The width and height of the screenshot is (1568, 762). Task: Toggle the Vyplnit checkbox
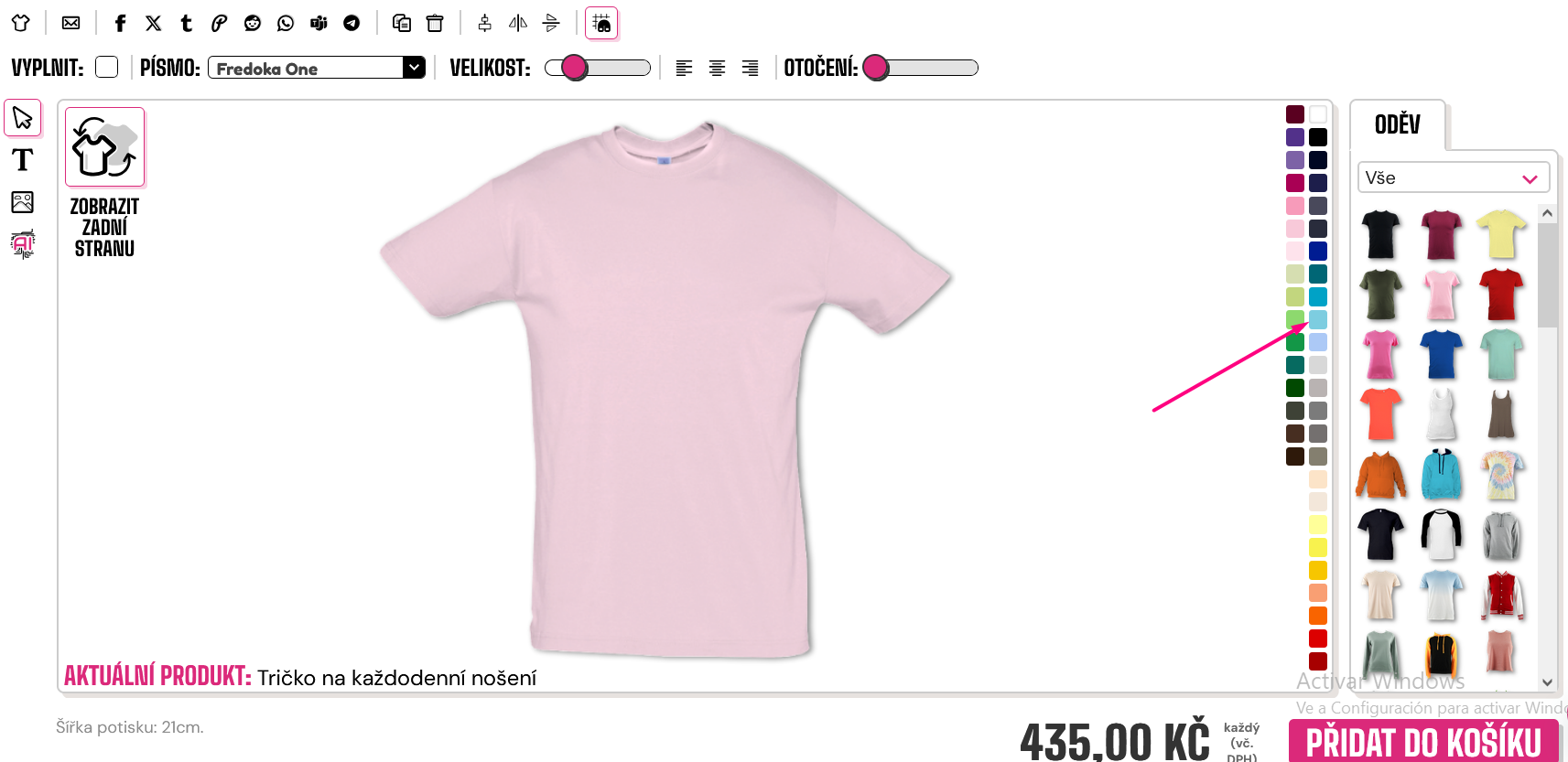107,67
